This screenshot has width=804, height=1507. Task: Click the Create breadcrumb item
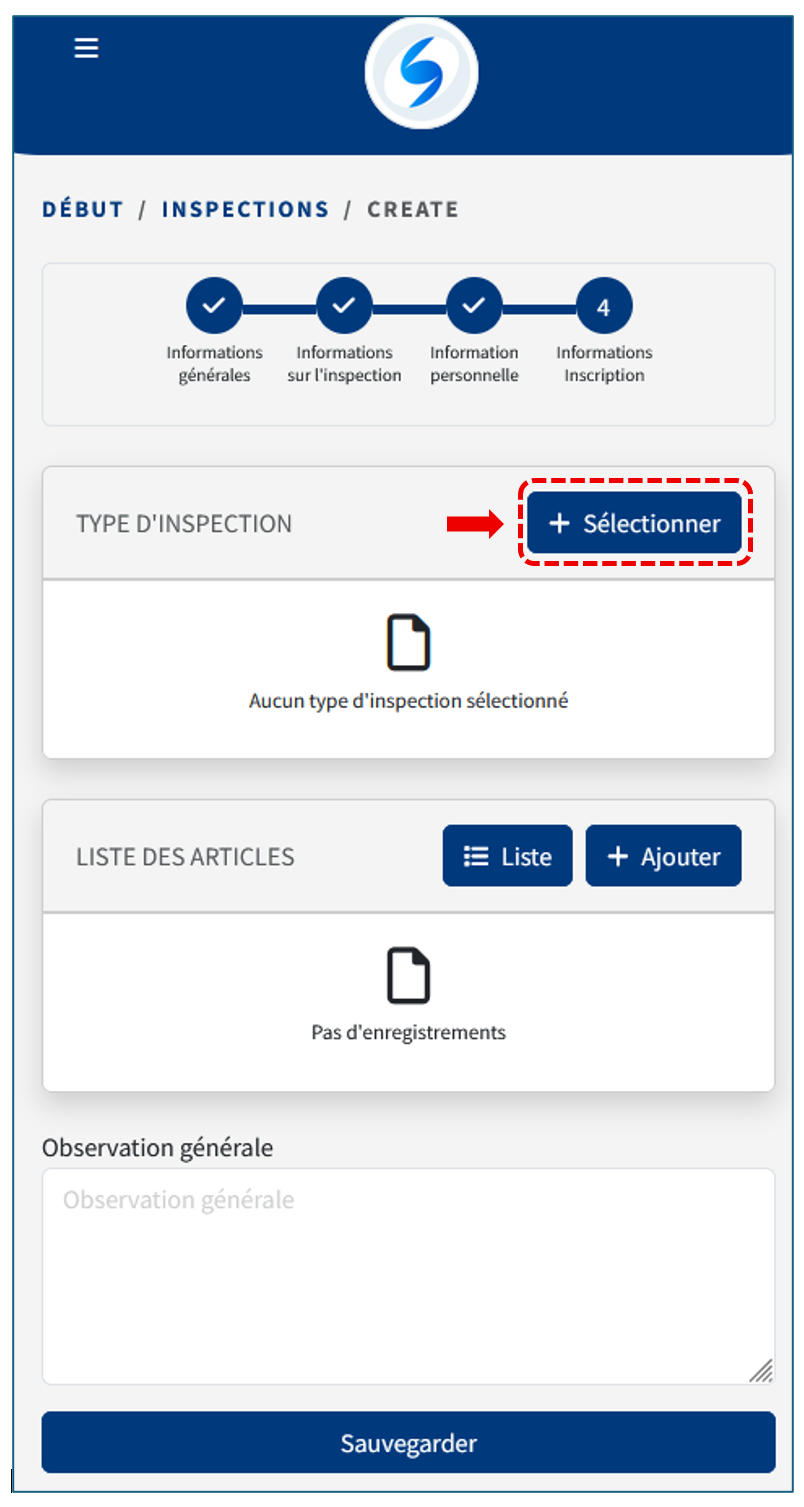[x=413, y=210]
